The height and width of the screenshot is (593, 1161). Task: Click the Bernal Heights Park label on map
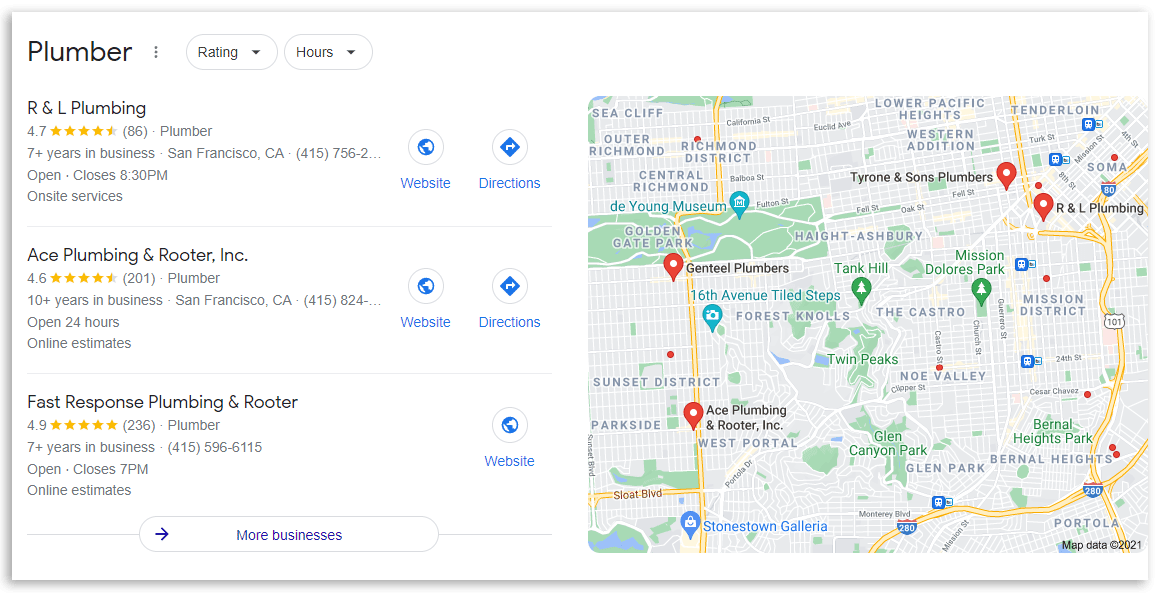[x=1053, y=432]
